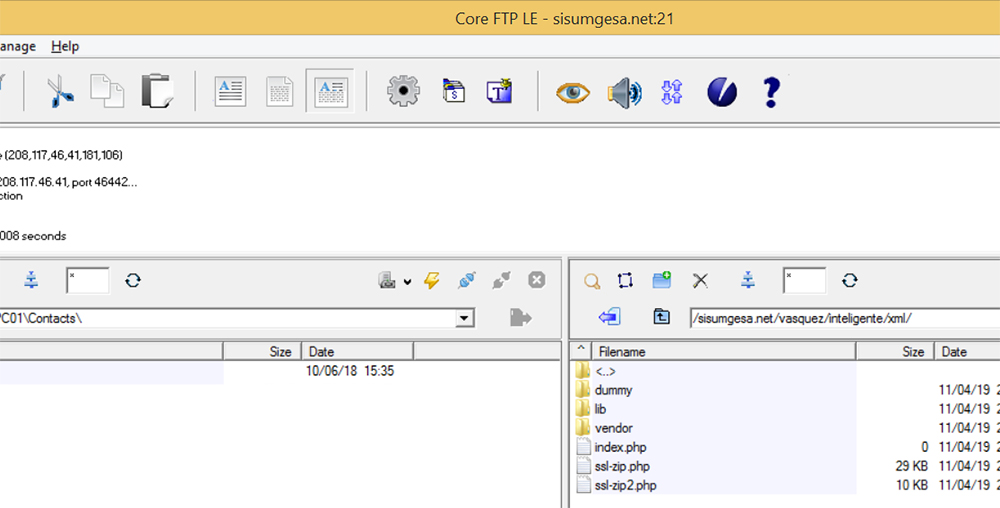The height and width of the screenshot is (508, 1000).
Task: Click the Paste clipboard icon
Action: (157, 91)
